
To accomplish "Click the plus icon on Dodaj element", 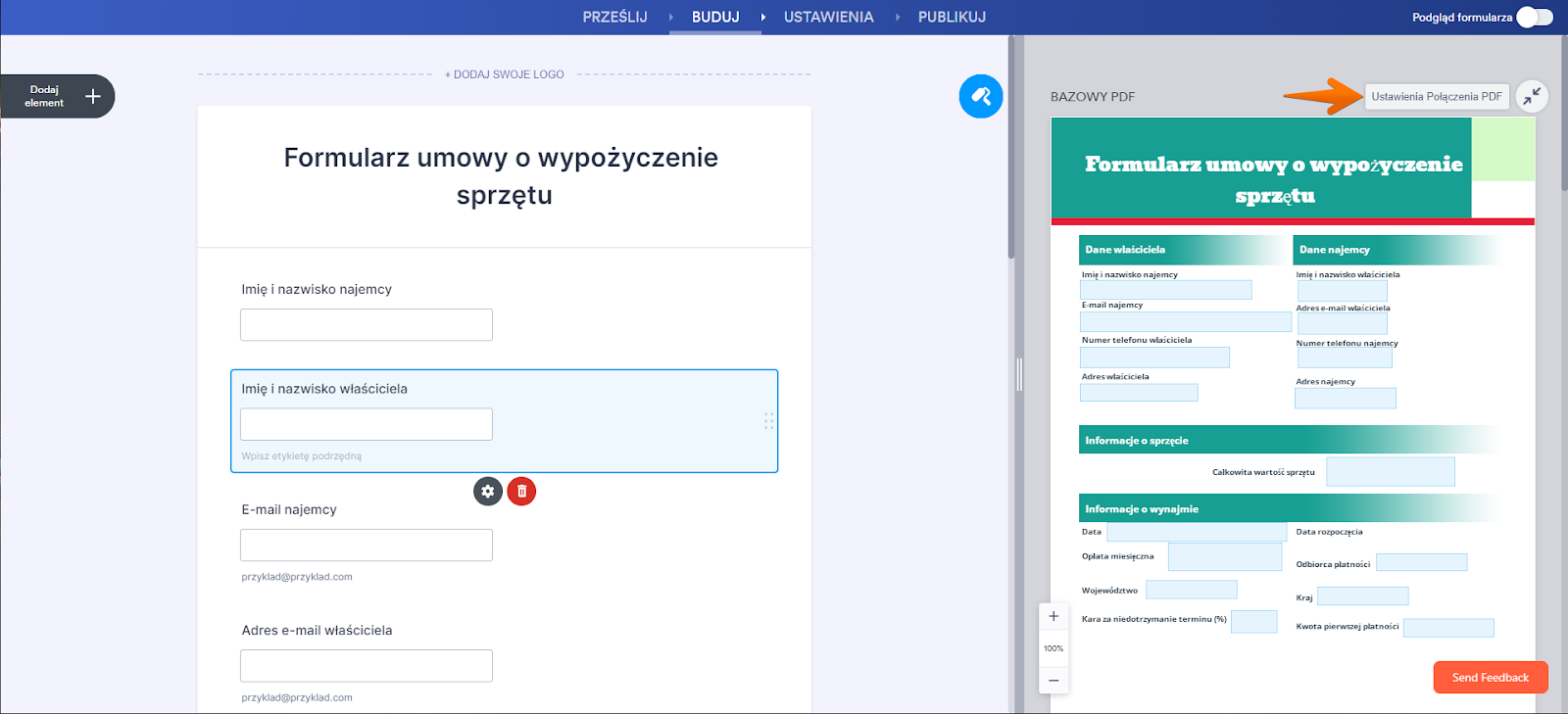I will click(x=93, y=96).
